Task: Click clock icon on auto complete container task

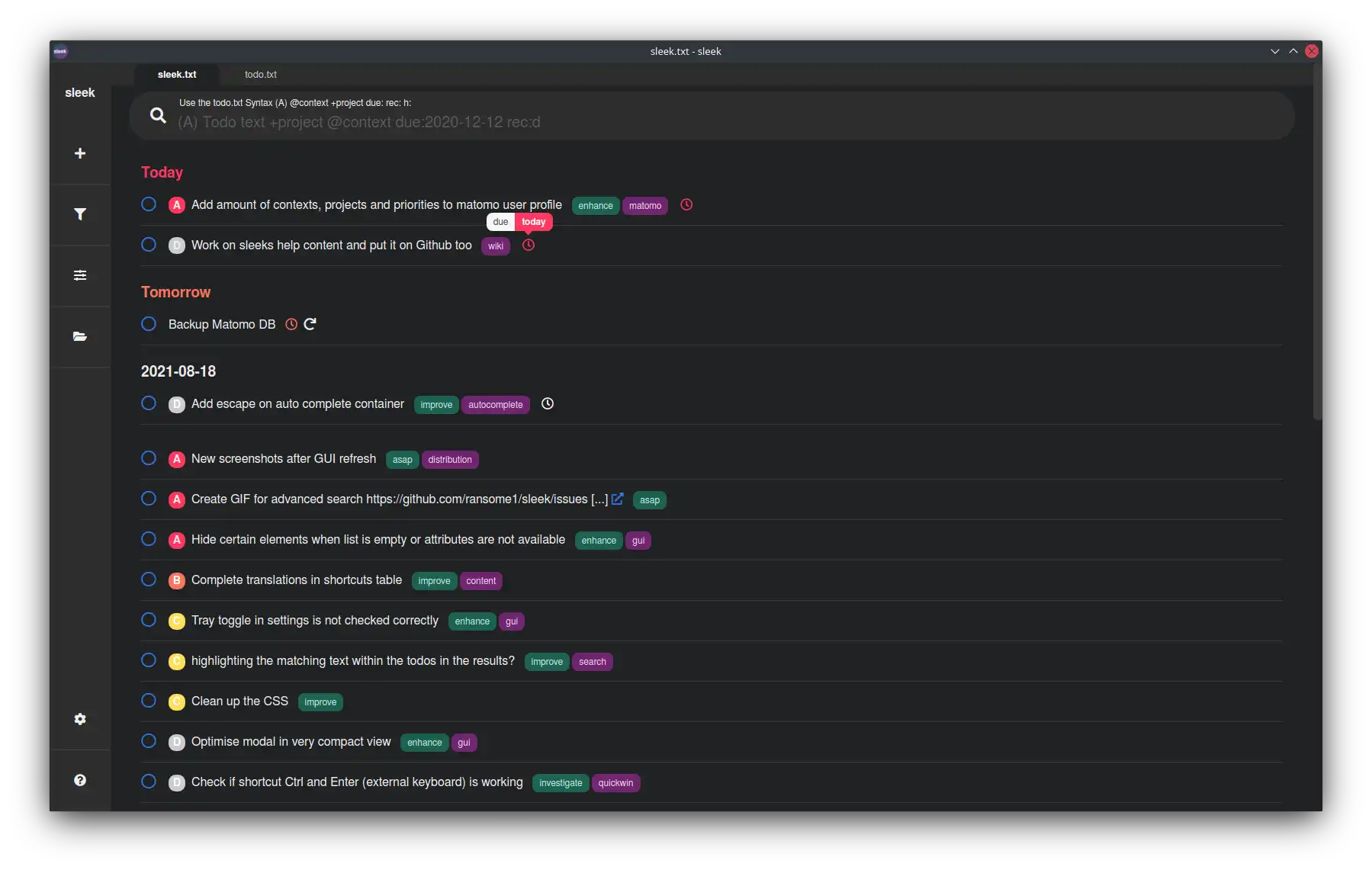Action: point(548,403)
